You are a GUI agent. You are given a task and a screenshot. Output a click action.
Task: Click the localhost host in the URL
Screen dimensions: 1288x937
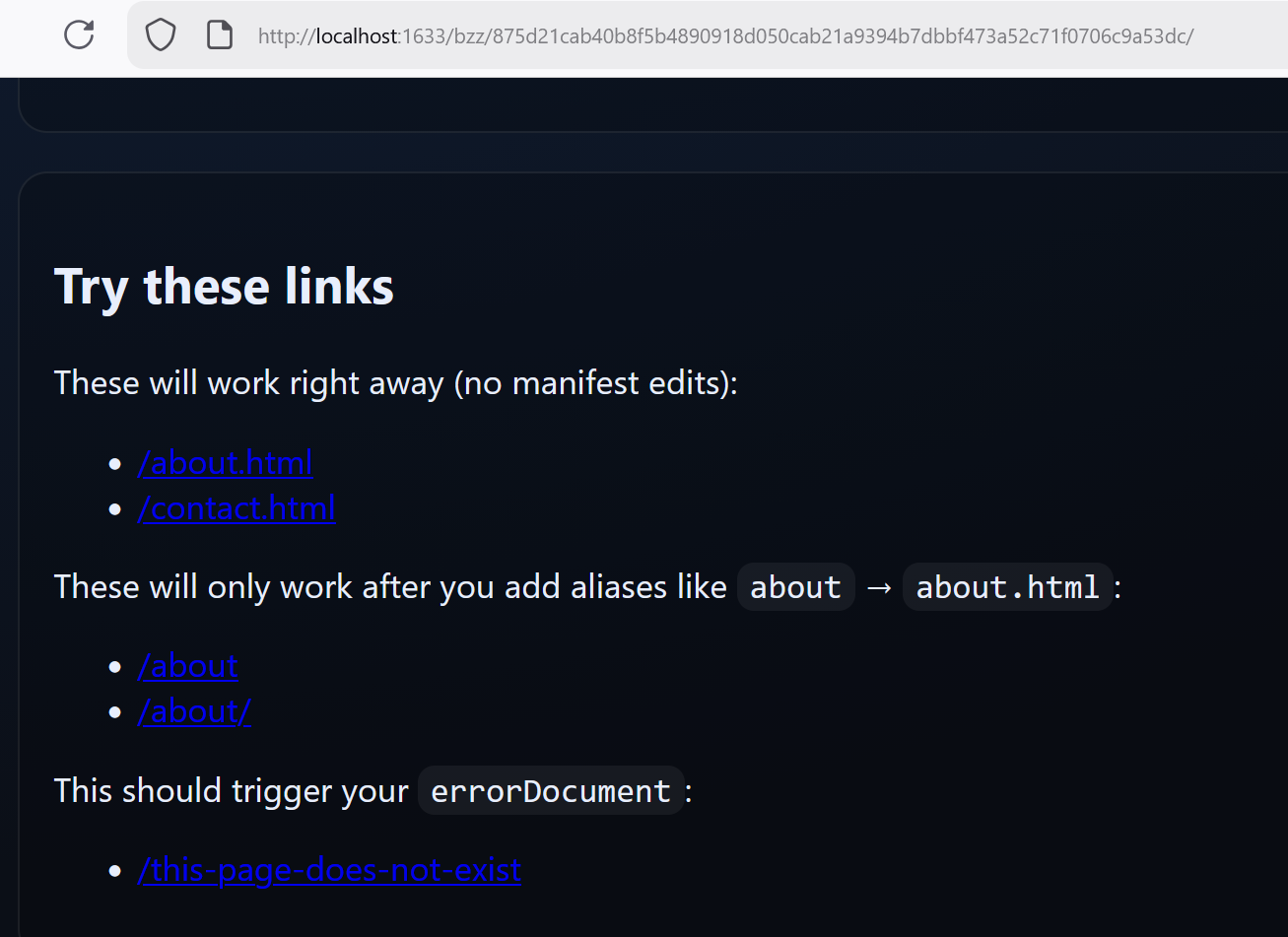point(358,36)
